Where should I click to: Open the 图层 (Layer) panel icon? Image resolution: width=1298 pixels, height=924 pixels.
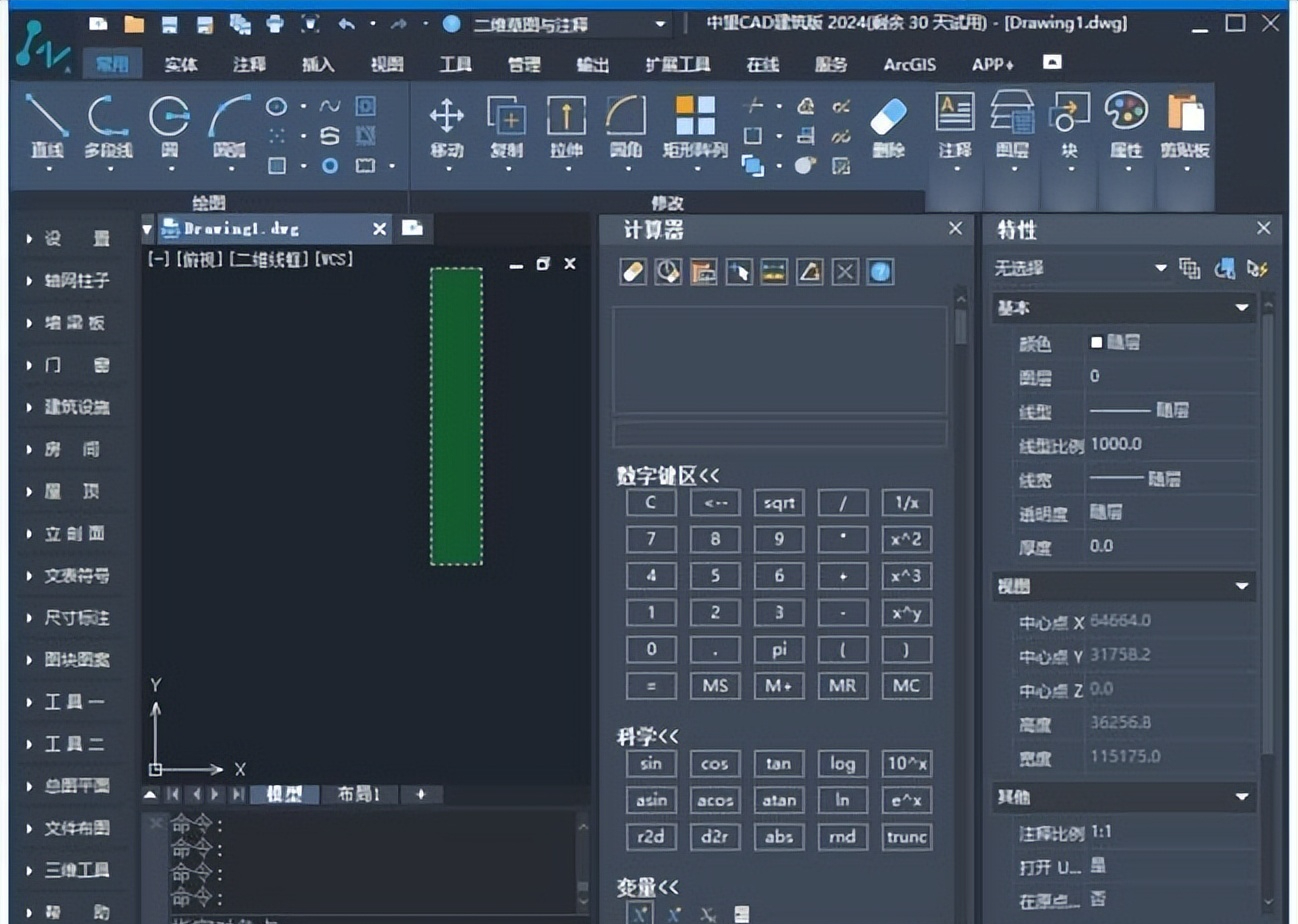pos(1012,112)
